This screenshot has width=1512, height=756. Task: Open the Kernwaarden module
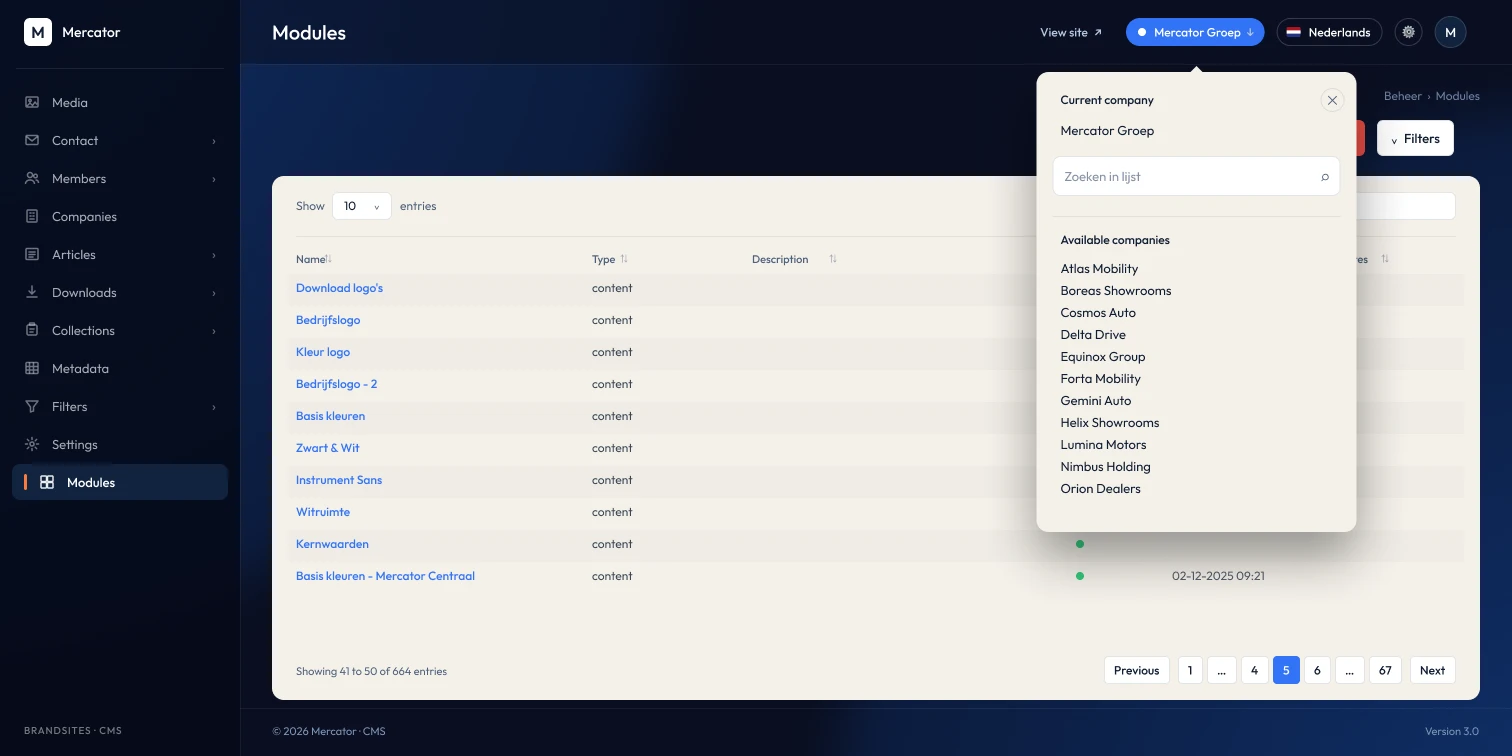(x=332, y=544)
